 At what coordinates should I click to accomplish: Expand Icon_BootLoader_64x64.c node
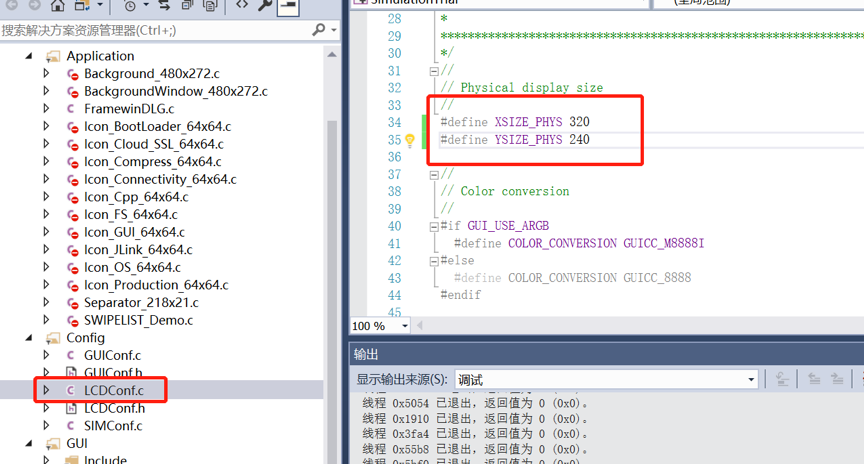tap(46, 126)
